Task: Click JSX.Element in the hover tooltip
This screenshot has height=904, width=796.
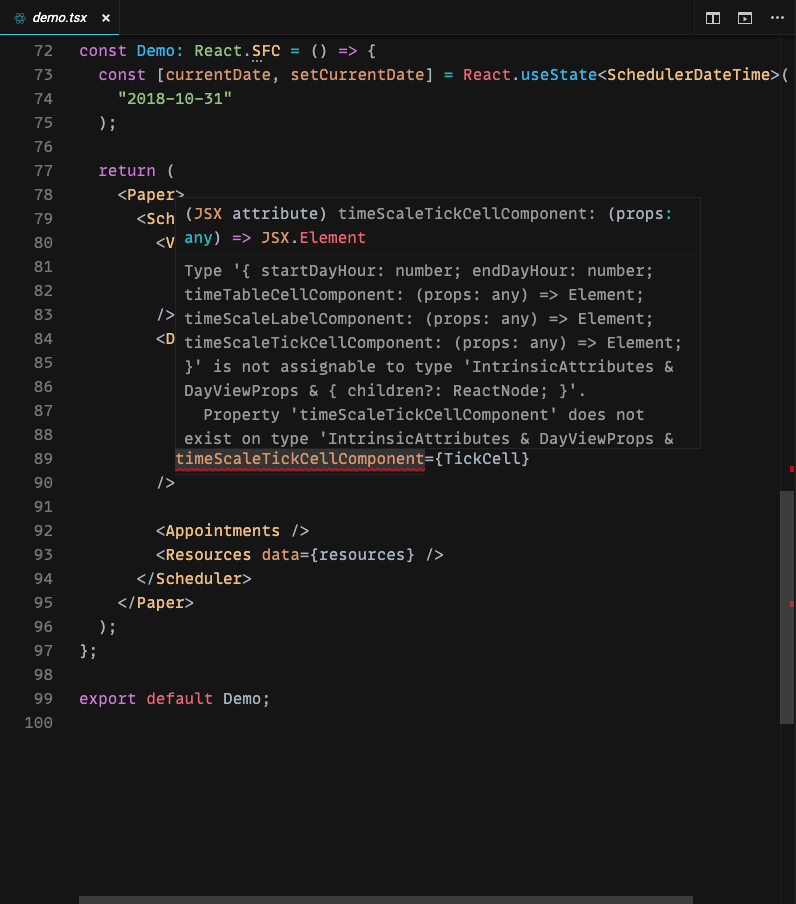Action: click(x=314, y=238)
